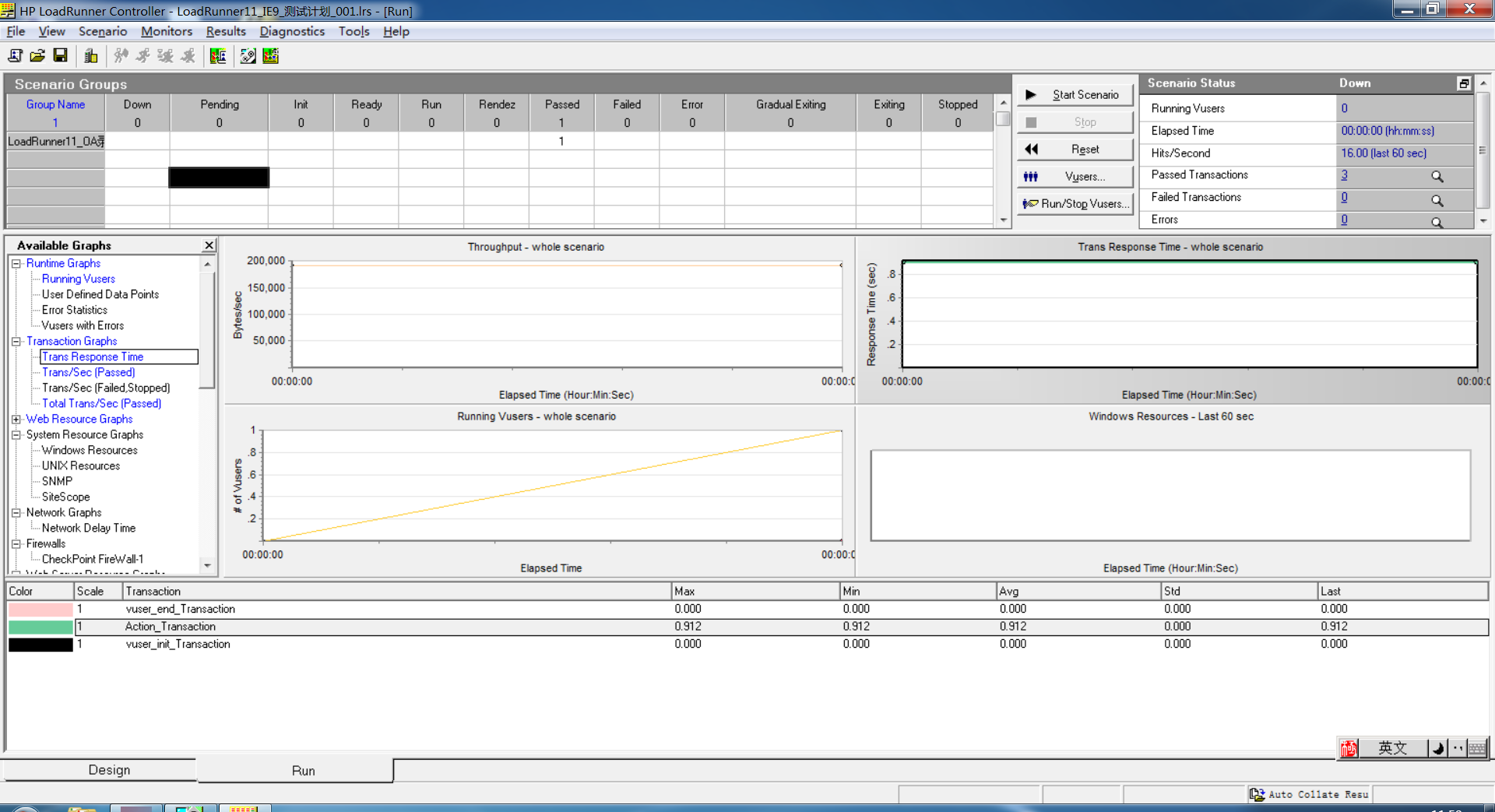Click the Run/Stop Vusers... button
This screenshot has height=812, width=1495.
pos(1075,204)
